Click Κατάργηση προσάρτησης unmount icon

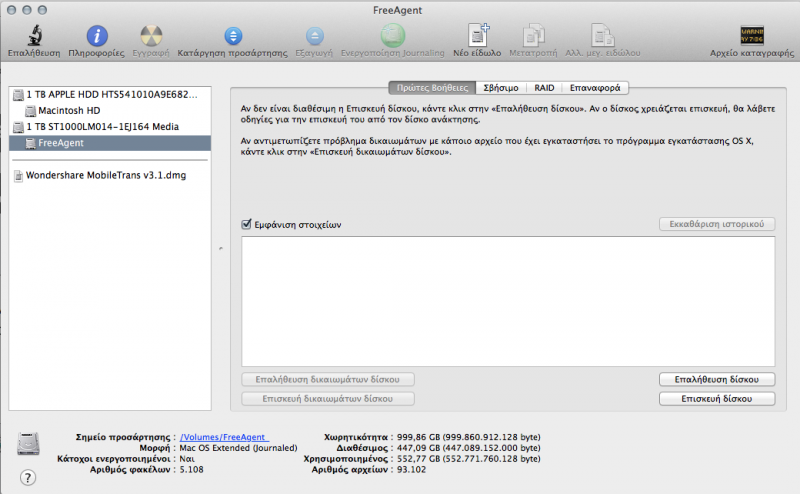coord(233,36)
